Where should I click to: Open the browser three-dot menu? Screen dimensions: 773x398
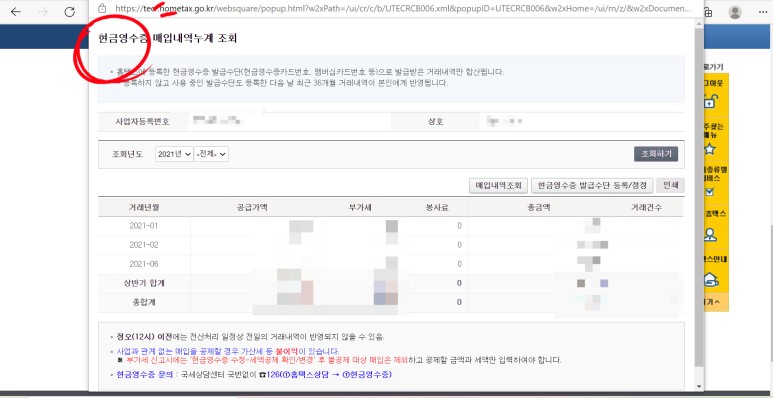[763, 12]
